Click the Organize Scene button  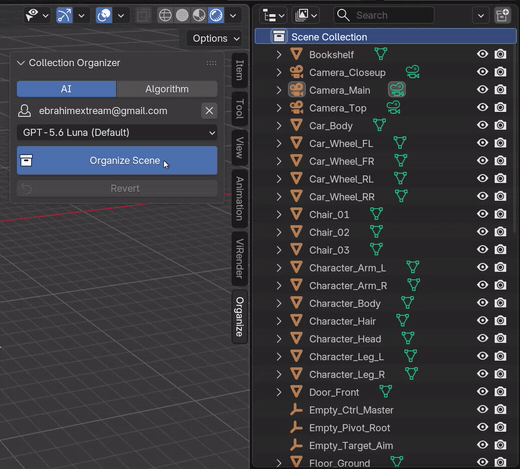pos(117,160)
